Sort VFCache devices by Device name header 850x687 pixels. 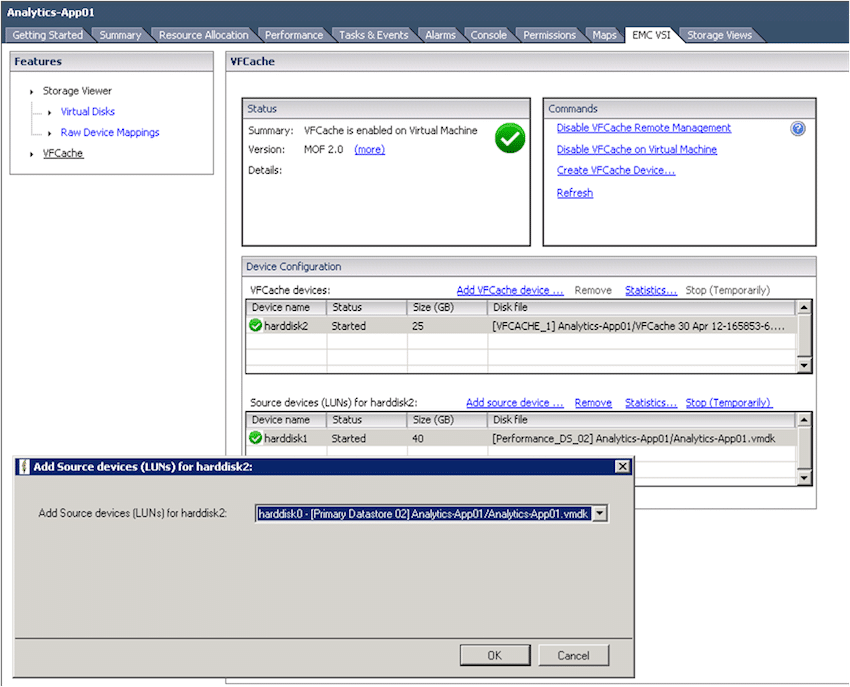coord(286,307)
